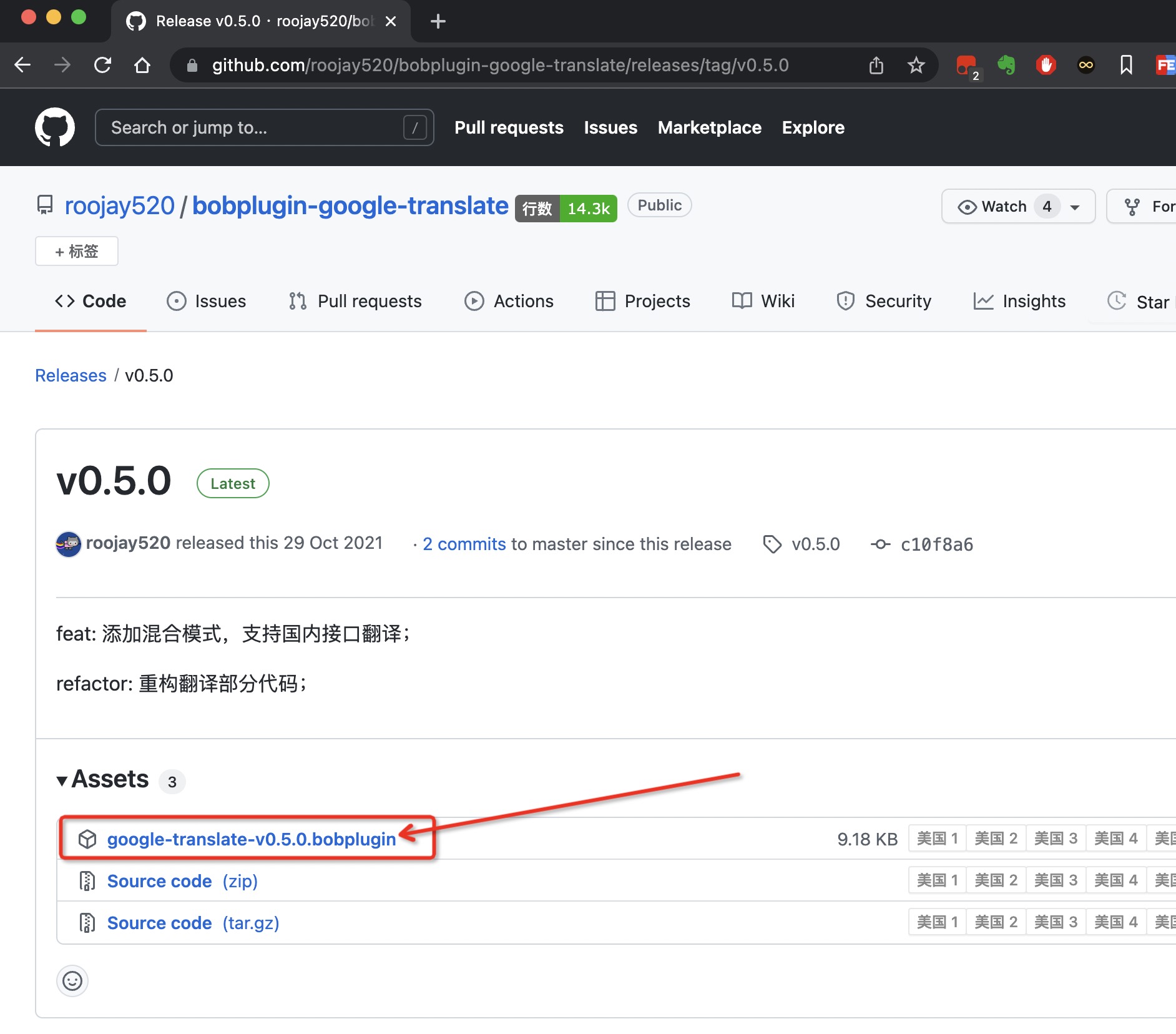Click the Fork button
1176x1034 pixels.
point(1141,206)
